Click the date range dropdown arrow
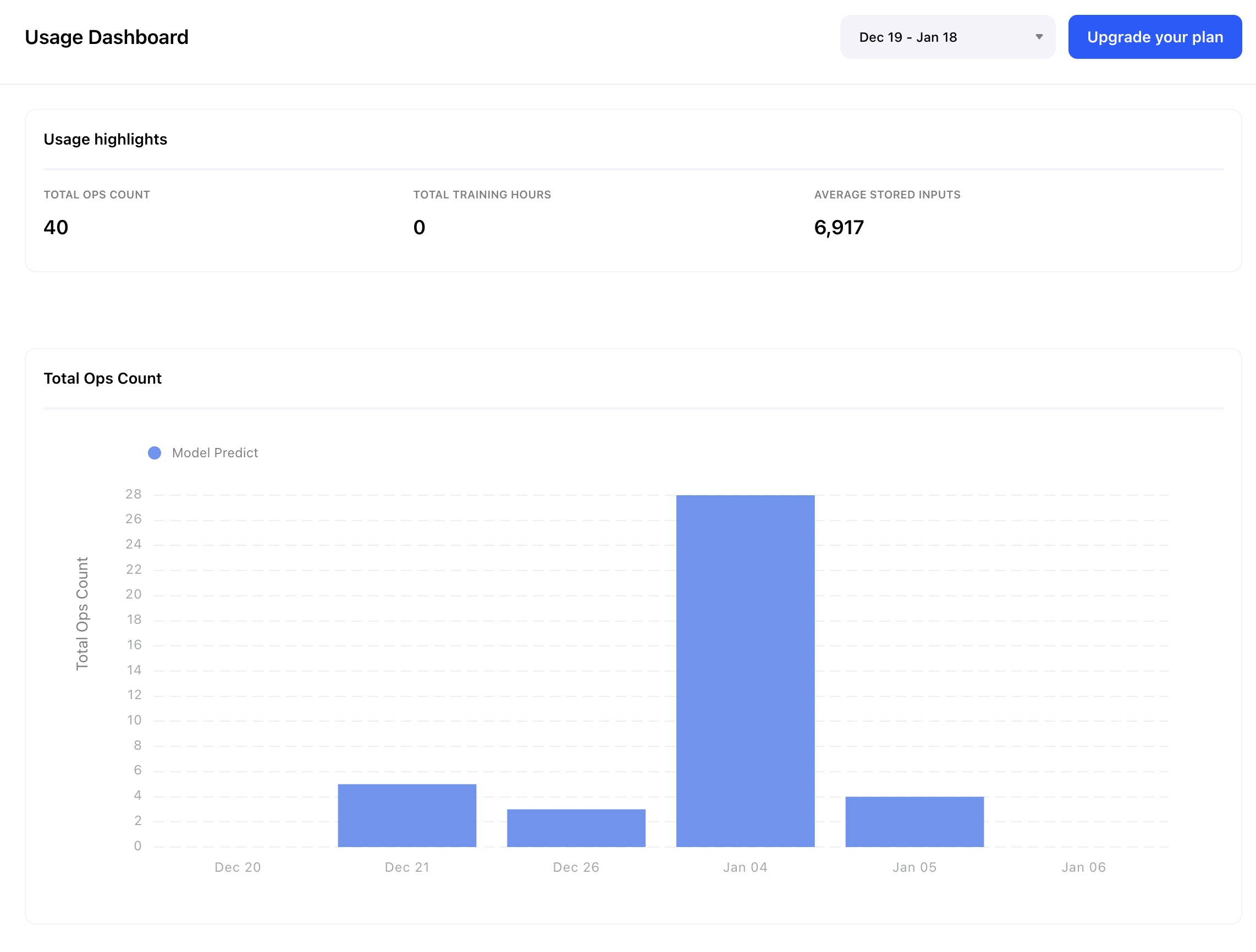Viewport: 1256px width, 952px height. pos(1039,37)
